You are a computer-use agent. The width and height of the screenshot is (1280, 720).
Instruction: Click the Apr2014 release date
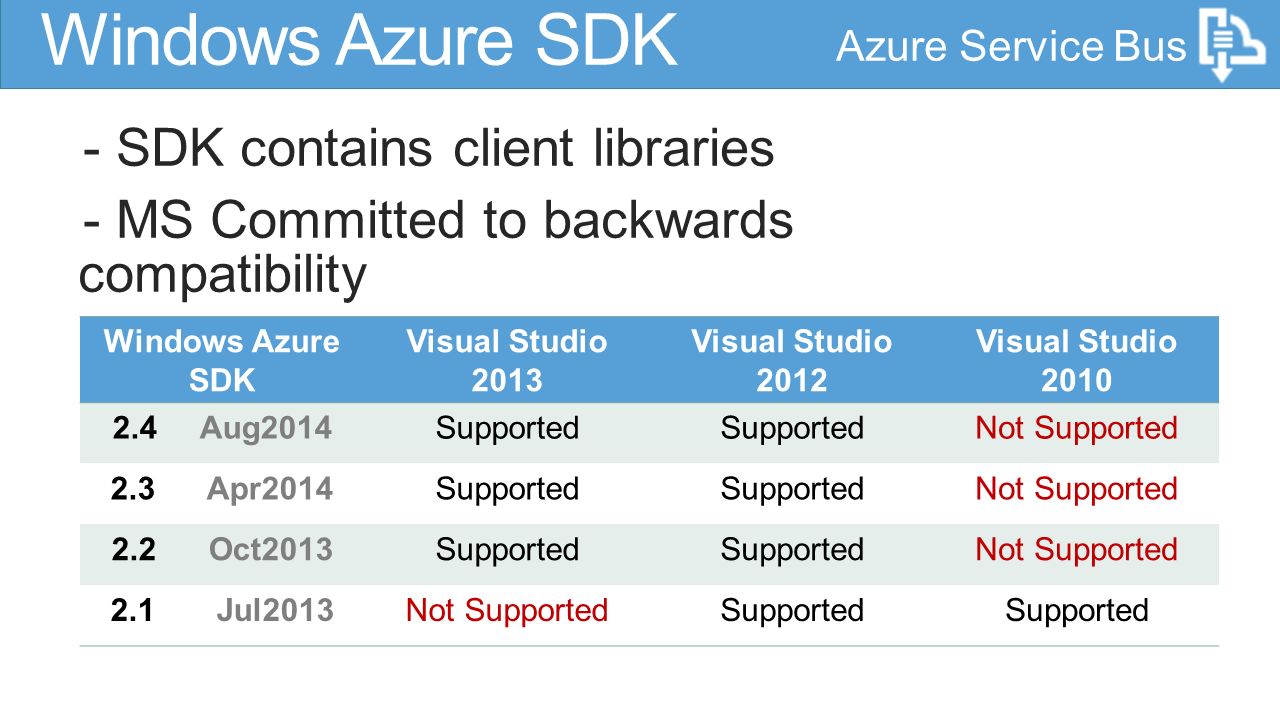click(x=270, y=489)
